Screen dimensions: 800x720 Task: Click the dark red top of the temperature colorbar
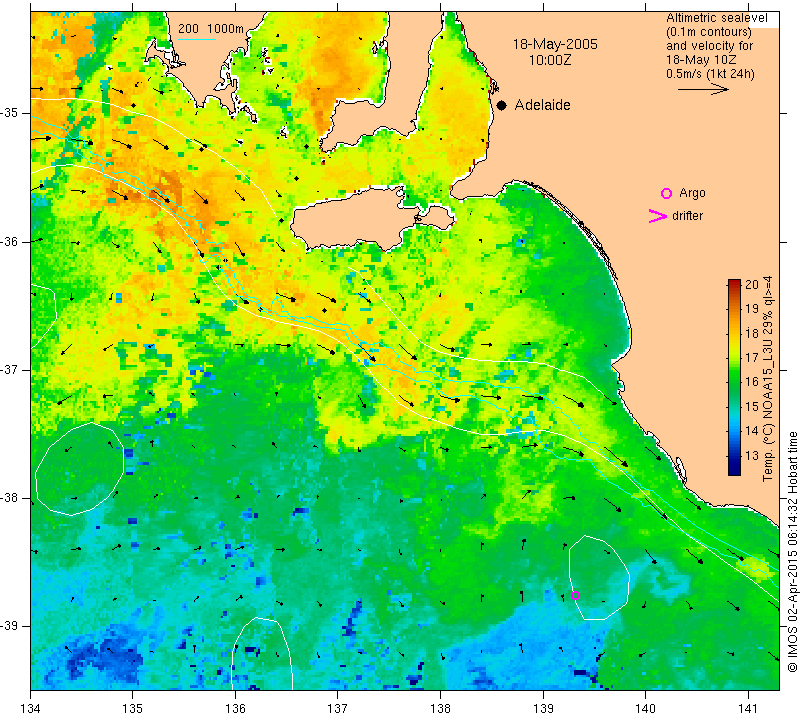pyautogui.click(x=734, y=284)
